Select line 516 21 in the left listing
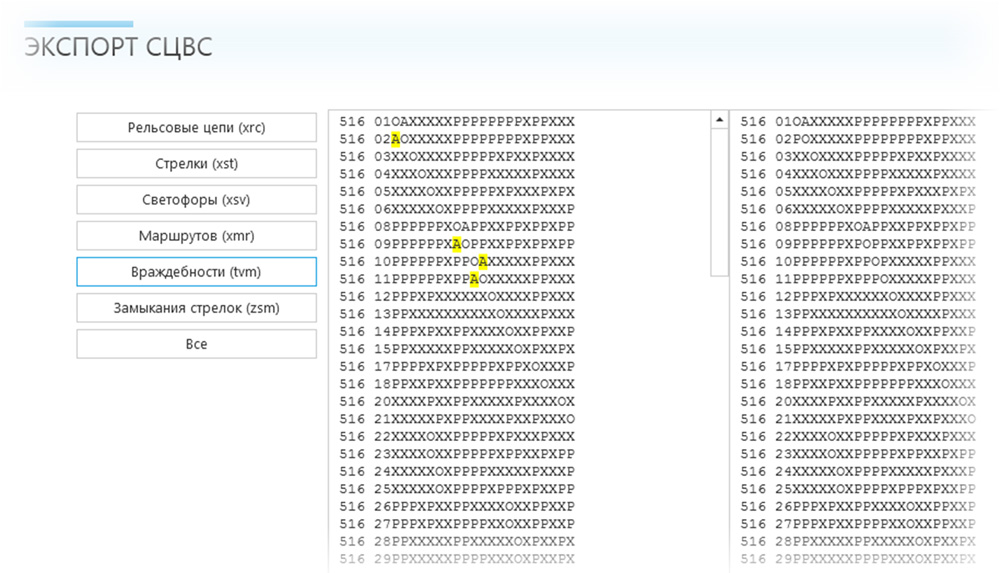1000x573 pixels. [457, 419]
